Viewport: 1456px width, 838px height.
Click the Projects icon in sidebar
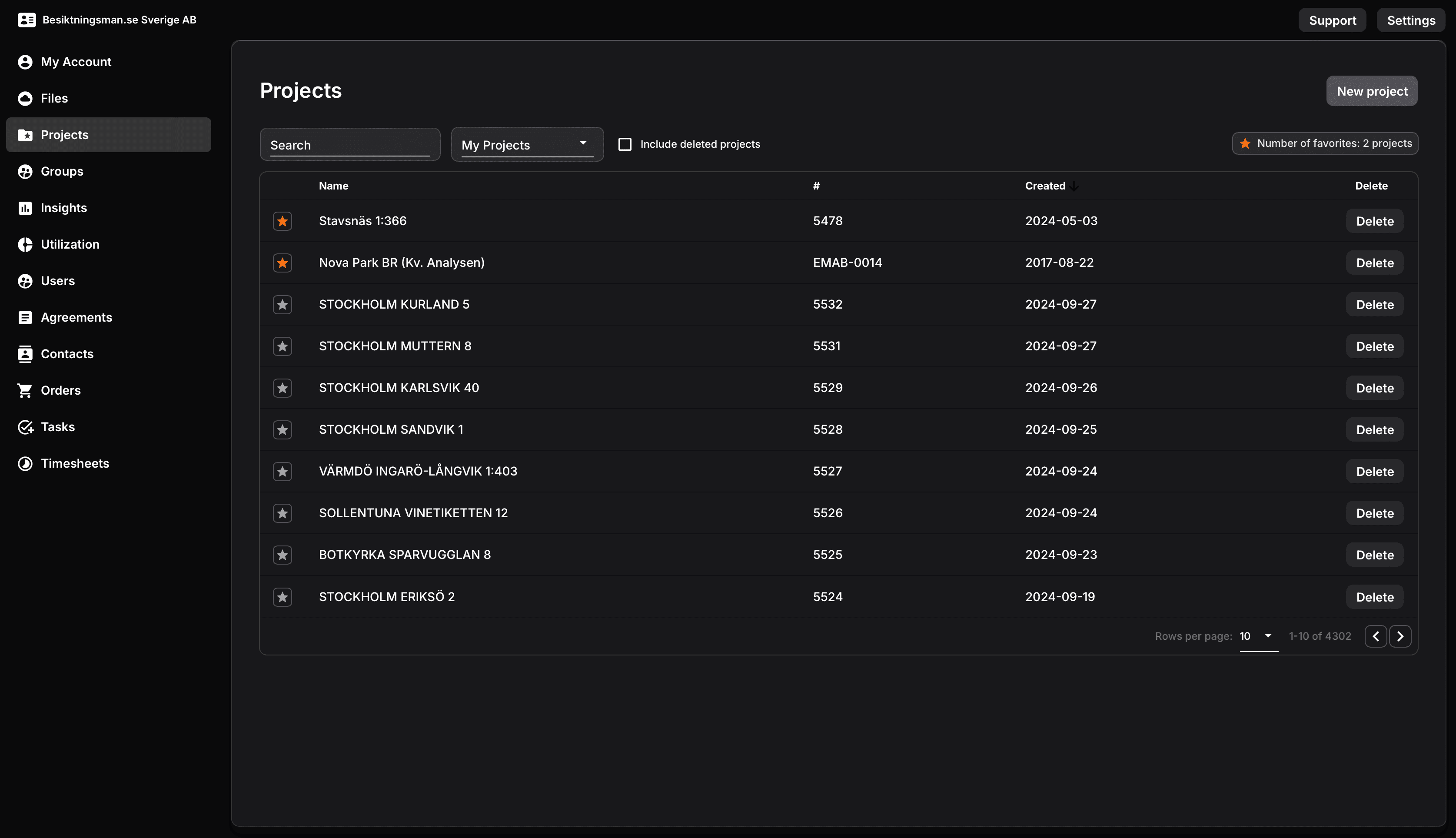coord(25,134)
